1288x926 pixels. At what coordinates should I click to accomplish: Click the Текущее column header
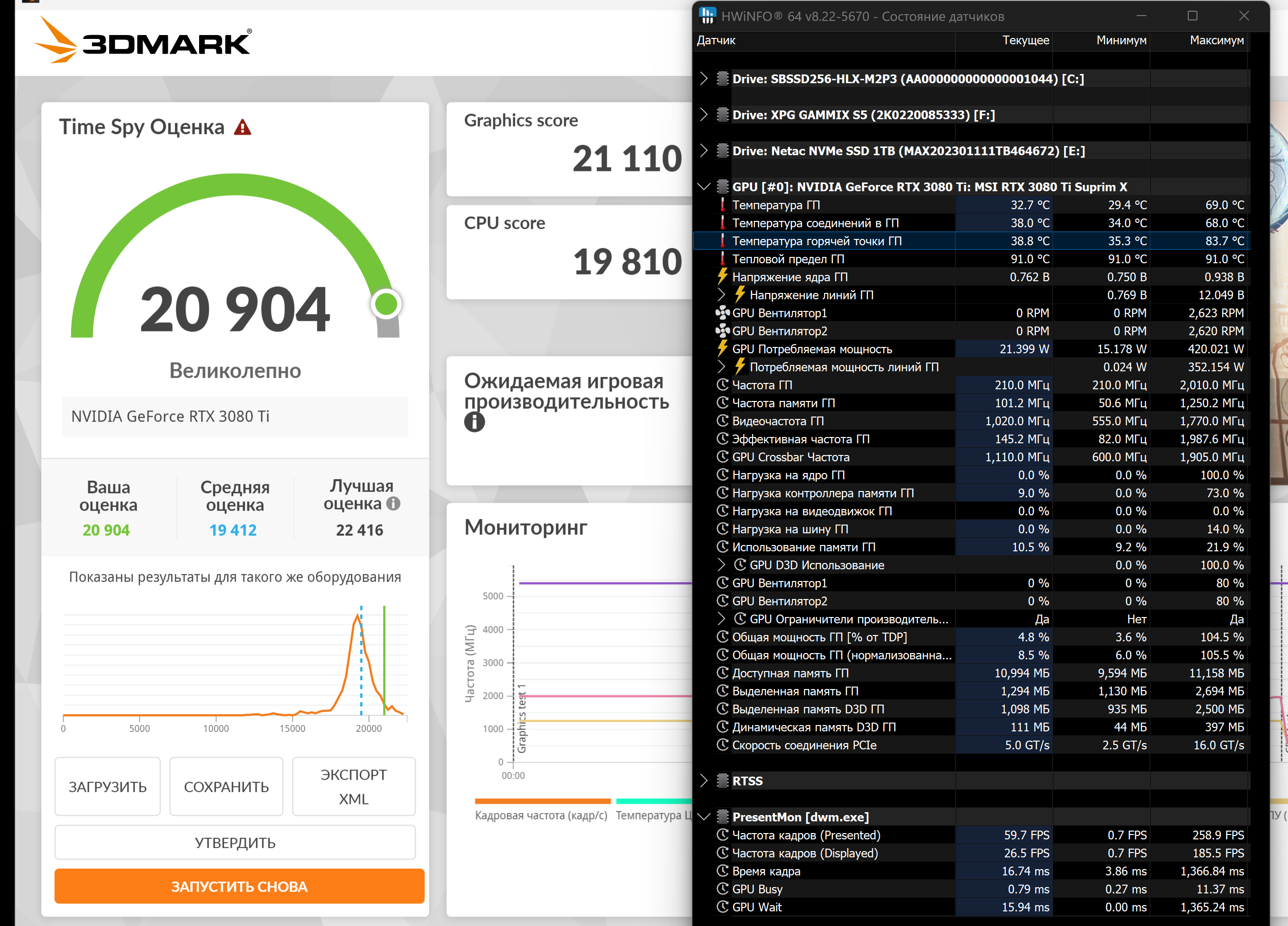coord(1025,40)
